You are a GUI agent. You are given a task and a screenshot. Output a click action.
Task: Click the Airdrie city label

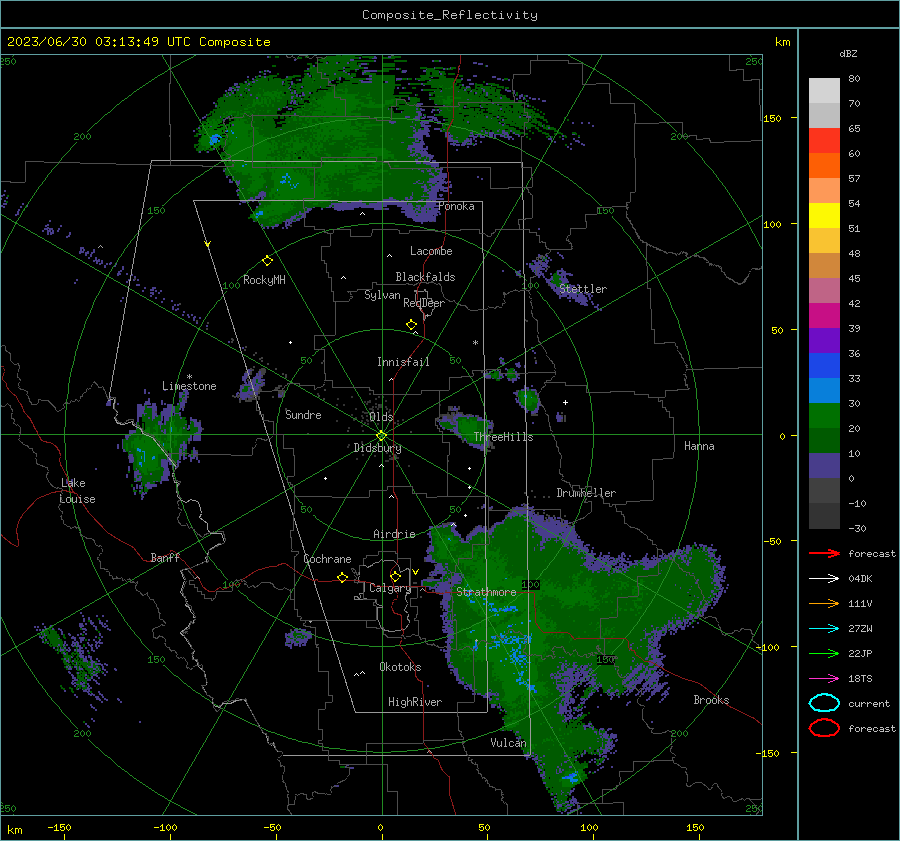(x=394, y=534)
